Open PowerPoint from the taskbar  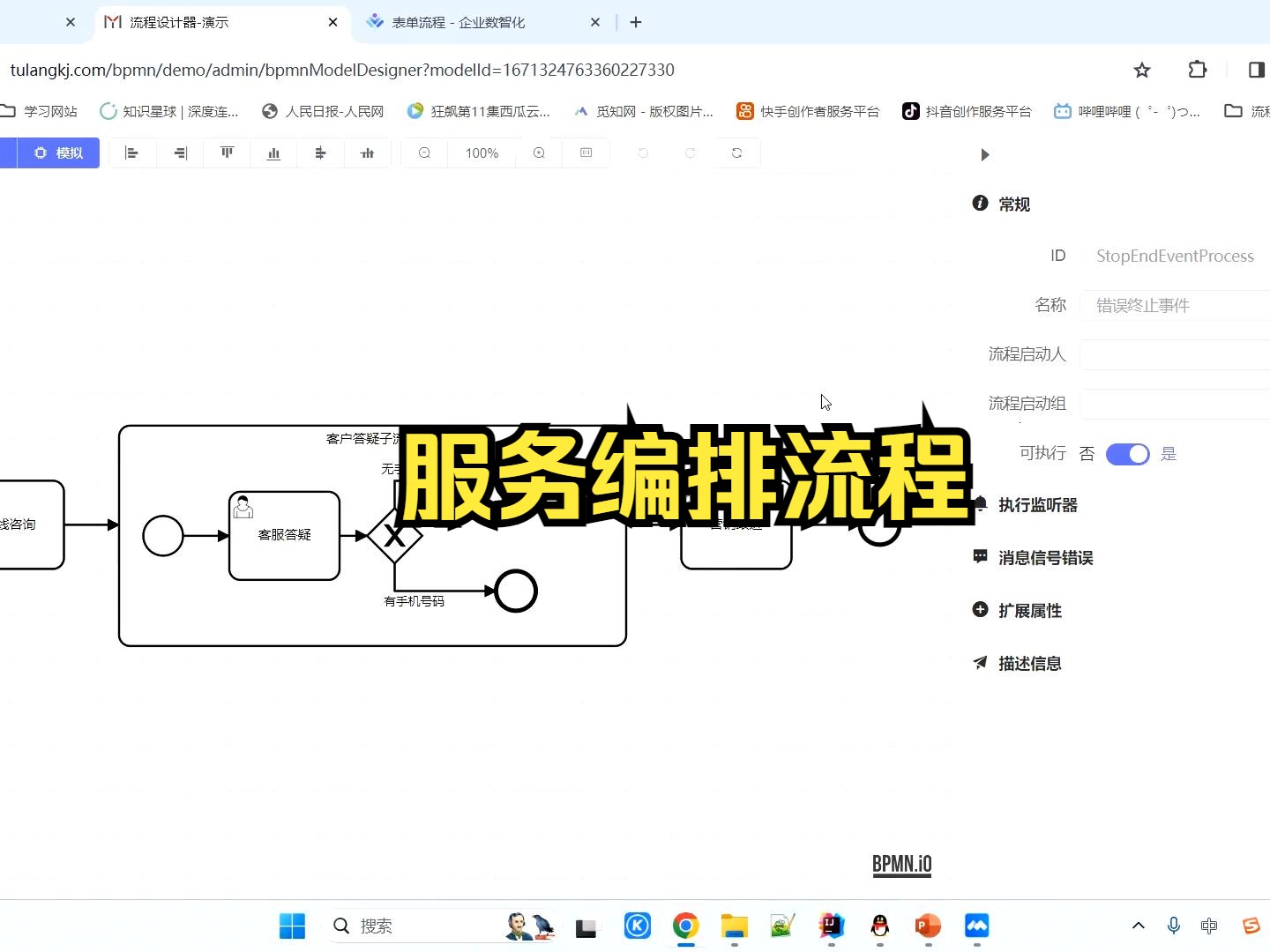click(x=928, y=926)
